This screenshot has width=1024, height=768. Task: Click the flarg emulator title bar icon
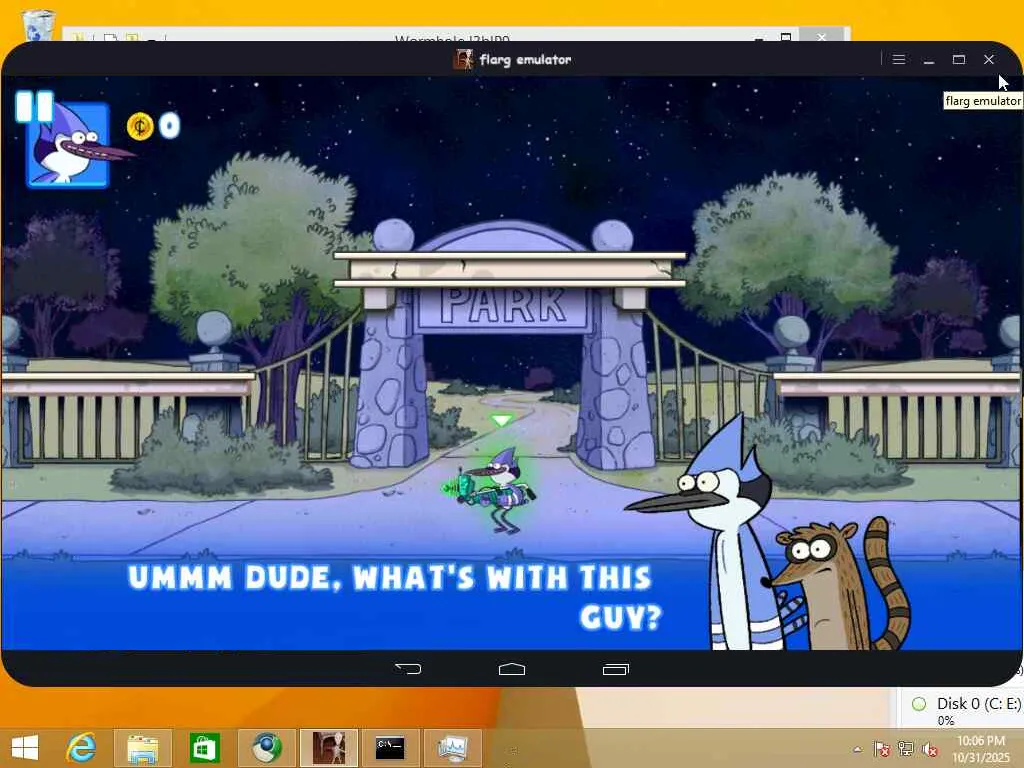pos(463,59)
